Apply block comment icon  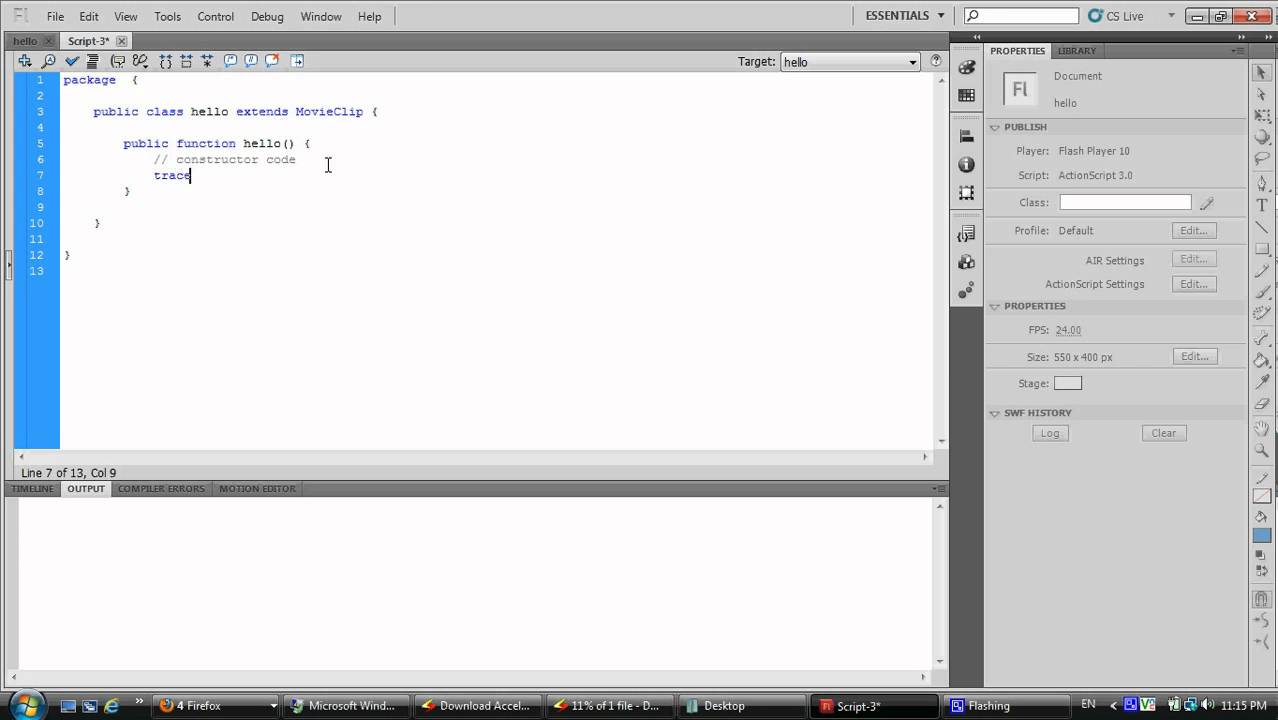point(230,61)
